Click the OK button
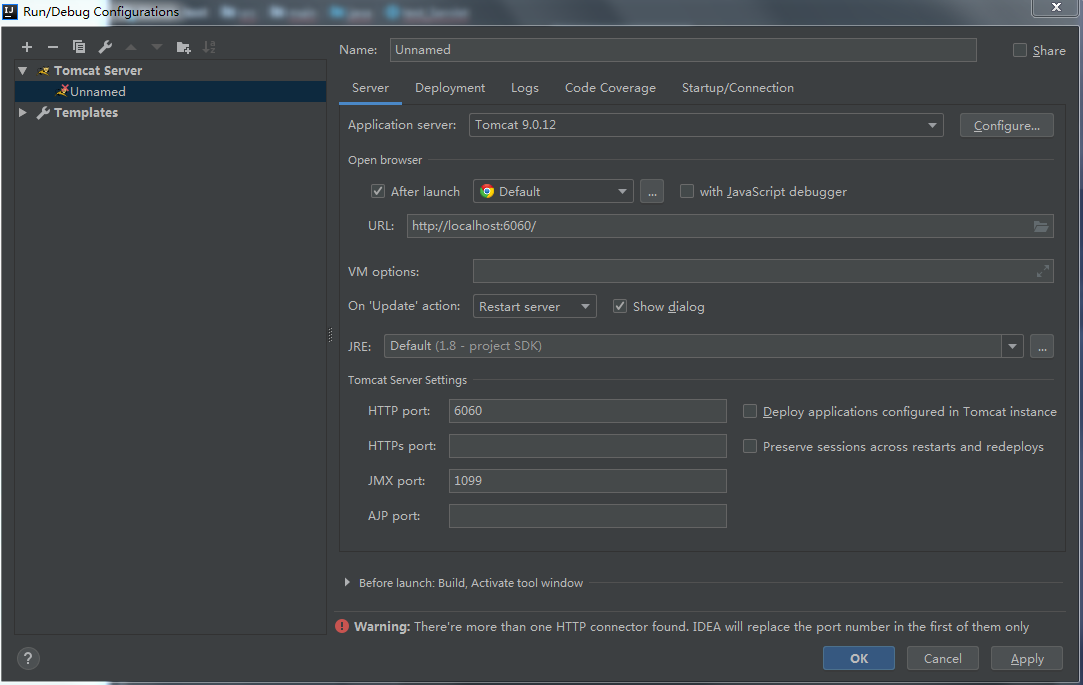1083x685 pixels. 859,658
